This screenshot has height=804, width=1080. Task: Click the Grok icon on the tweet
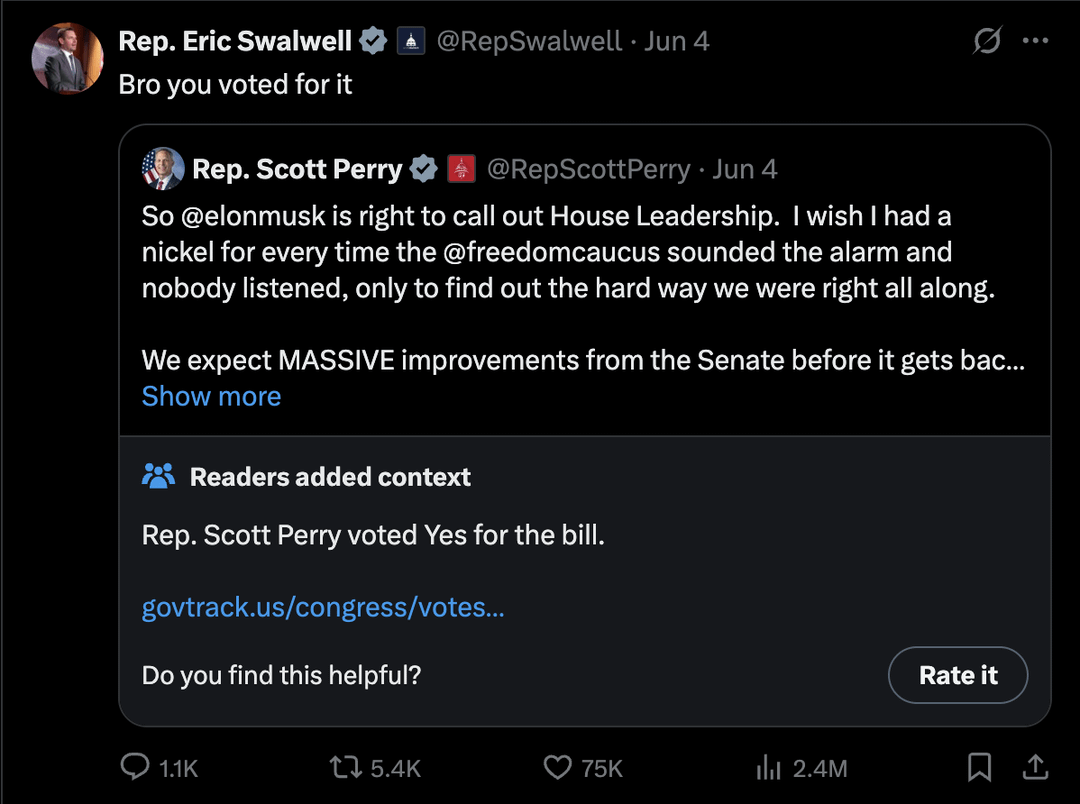point(986,40)
